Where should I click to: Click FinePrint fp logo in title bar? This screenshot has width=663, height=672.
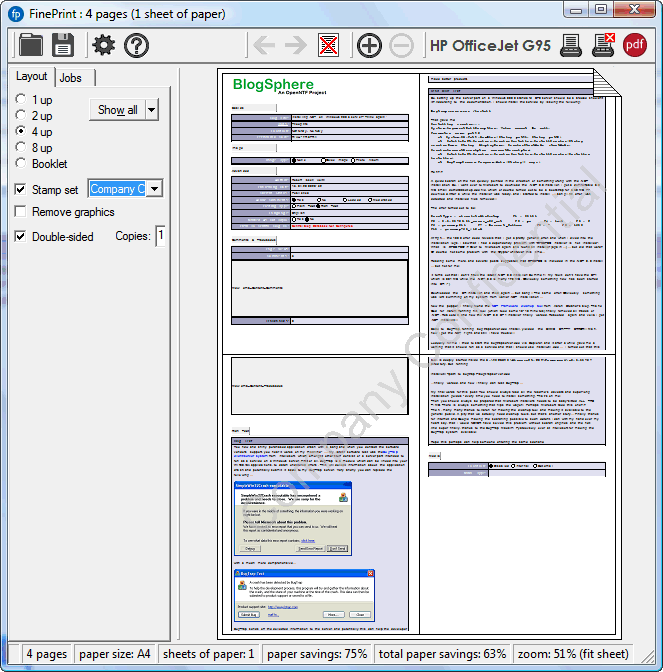point(16,14)
